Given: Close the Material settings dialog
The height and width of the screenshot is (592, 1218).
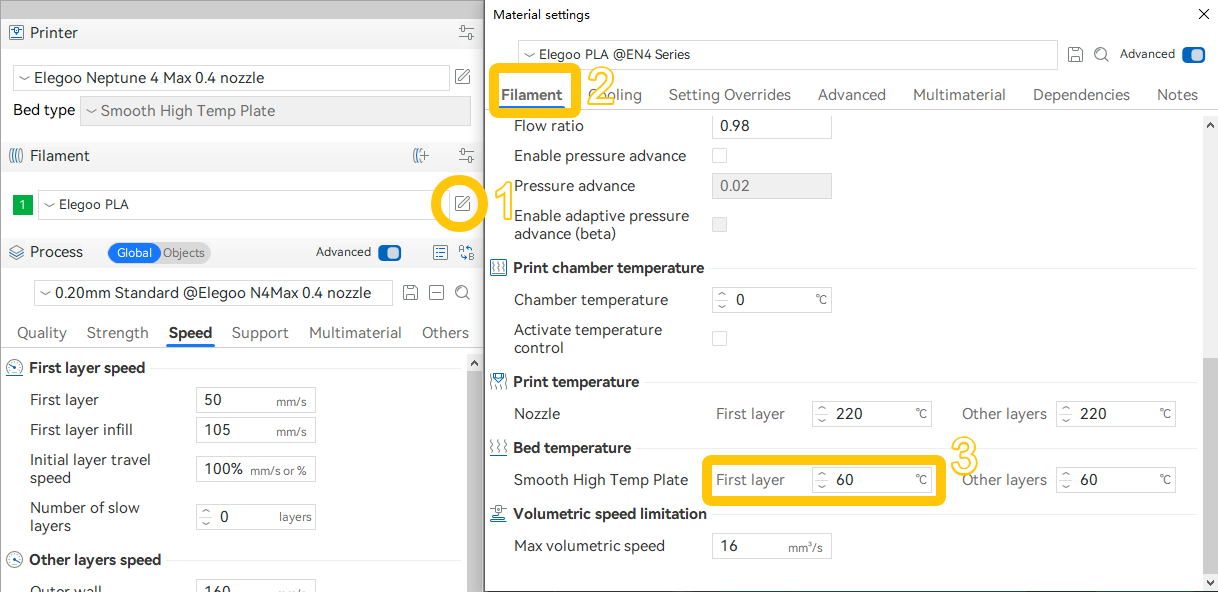Looking at the screenshot, I should click(1203, 14).
